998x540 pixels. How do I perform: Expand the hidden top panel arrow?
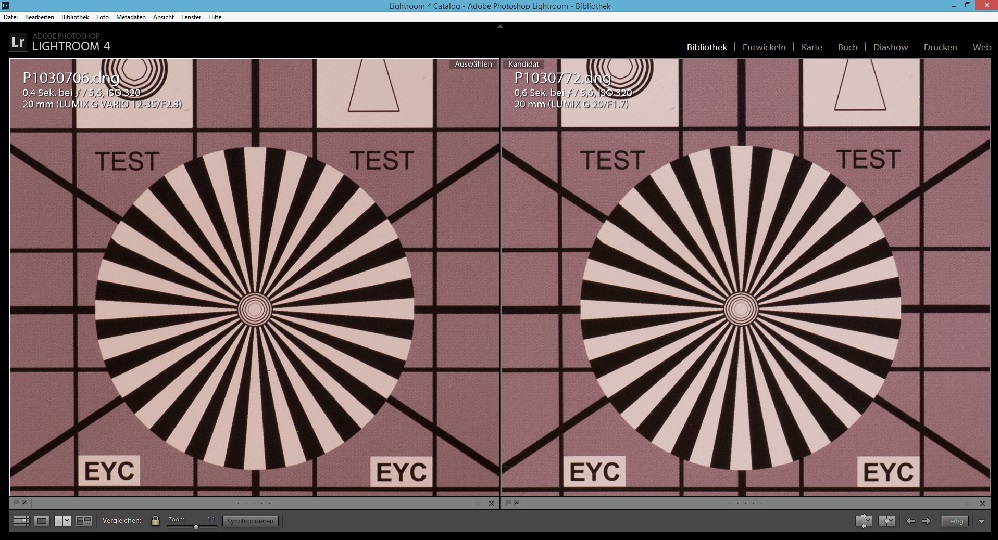[499, 26]
